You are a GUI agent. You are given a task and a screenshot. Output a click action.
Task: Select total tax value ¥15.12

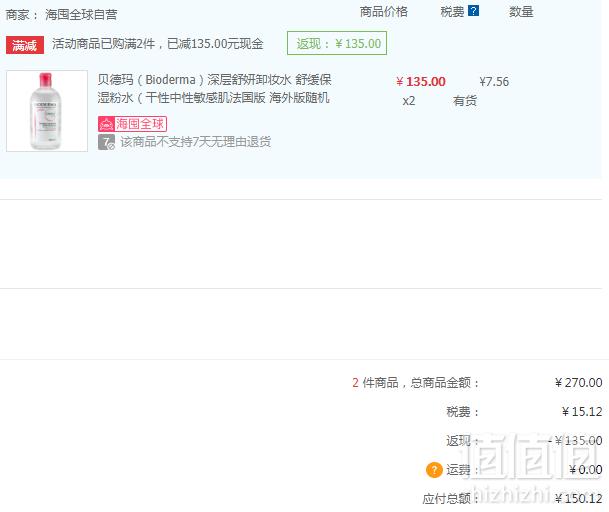point(582,411)
